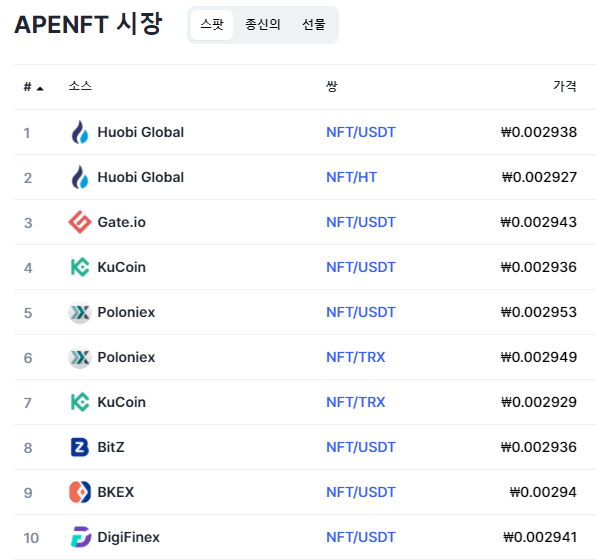Click the price ₩0.002938

539,132
